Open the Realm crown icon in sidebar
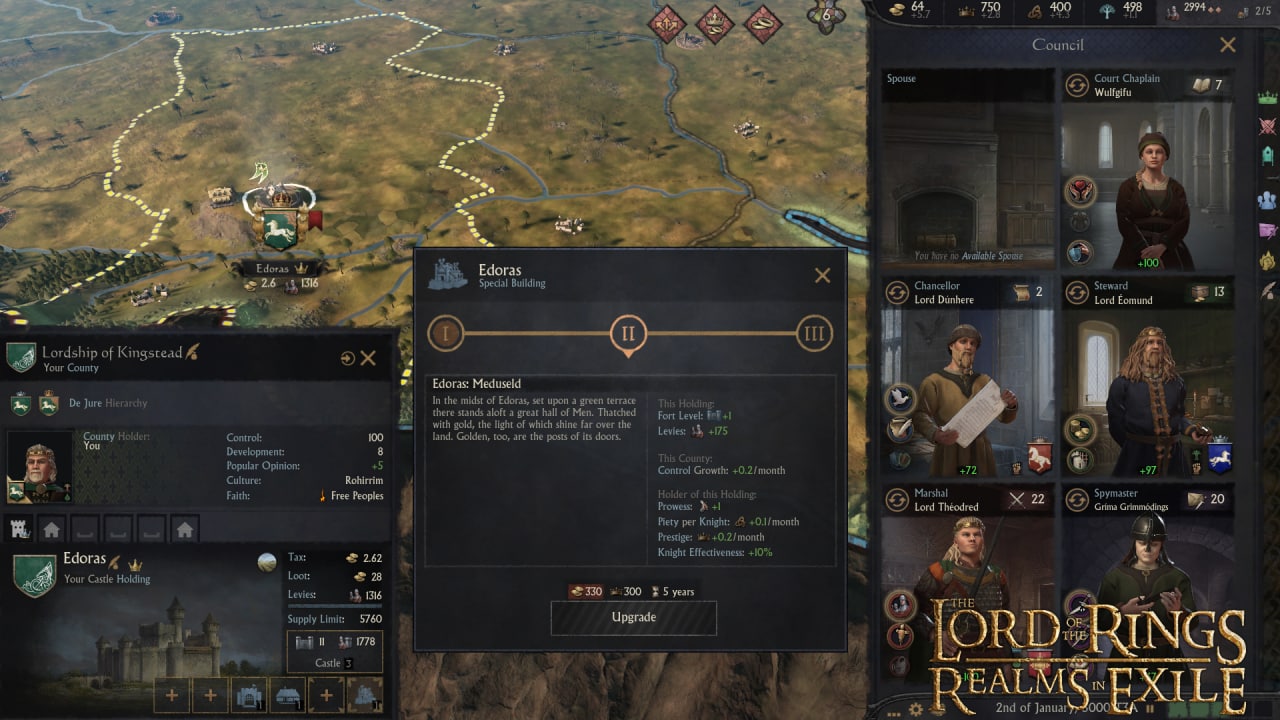The height and width of the screenshot is (720, 1280). (1268, 98)
